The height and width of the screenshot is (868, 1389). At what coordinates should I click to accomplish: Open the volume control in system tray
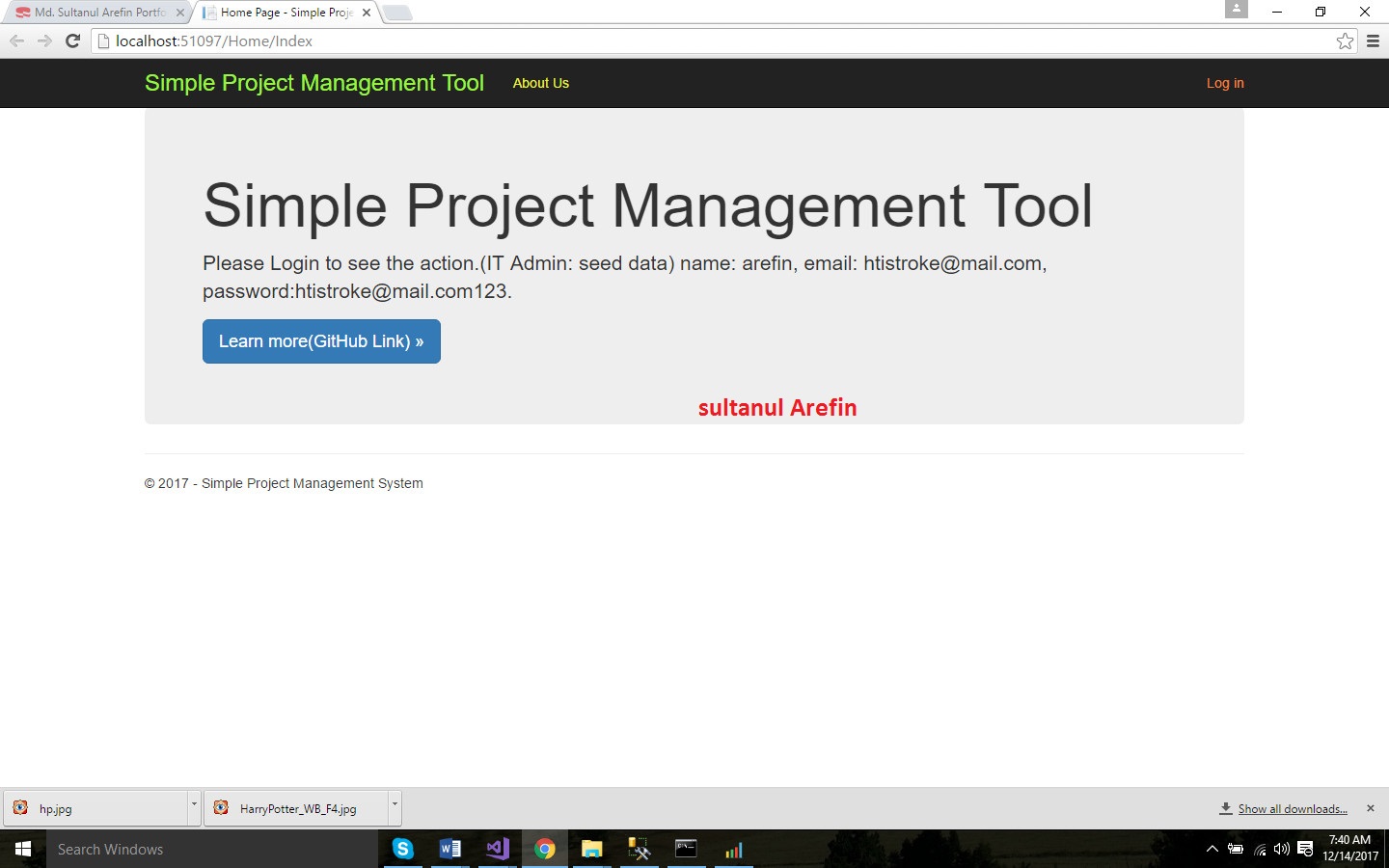pos(1281,849)
